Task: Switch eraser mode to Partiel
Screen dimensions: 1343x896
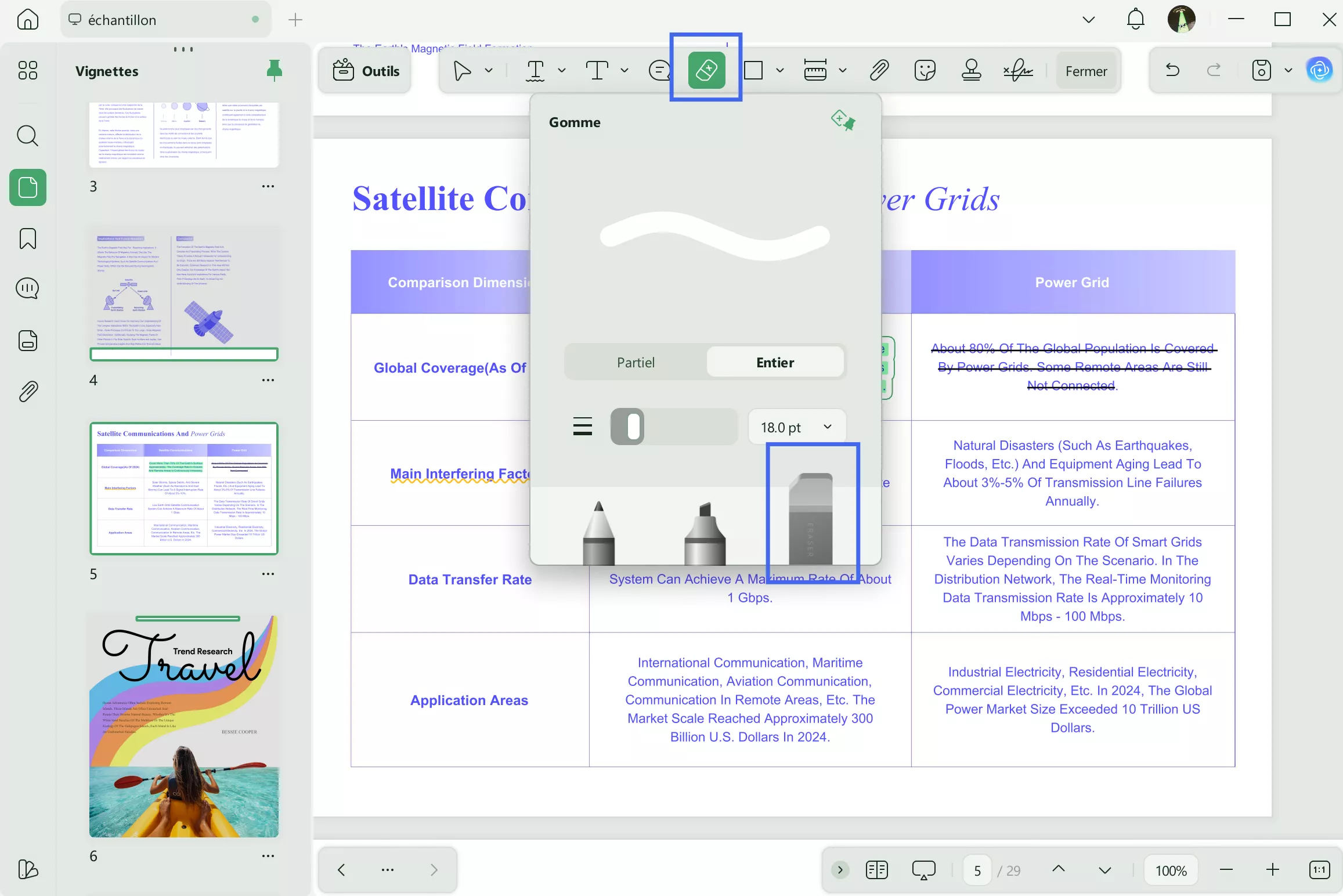Action: pyautogui.click(x=635, y=362)
